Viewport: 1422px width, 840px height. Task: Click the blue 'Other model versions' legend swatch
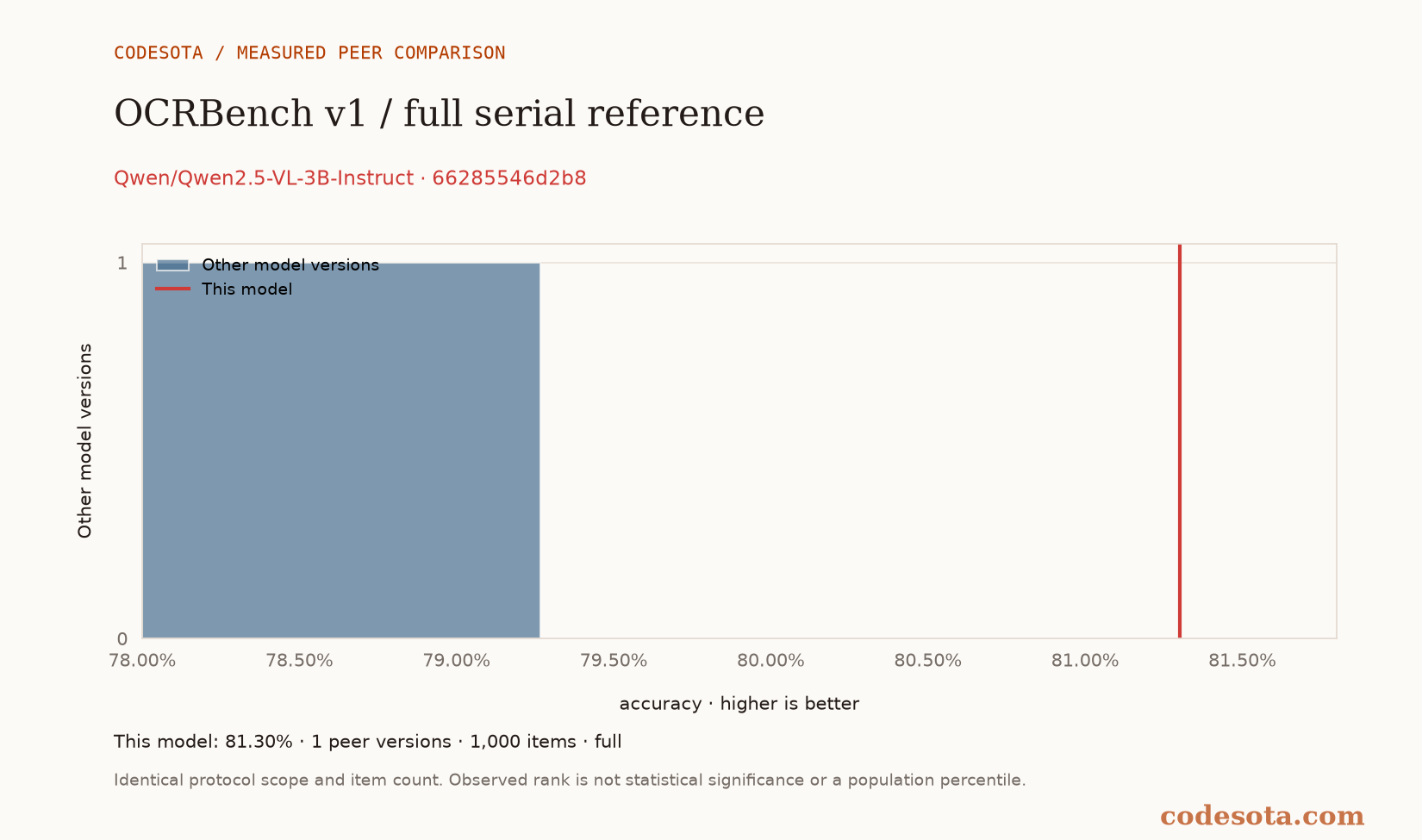pyautogui.click(x=172, y=265)
